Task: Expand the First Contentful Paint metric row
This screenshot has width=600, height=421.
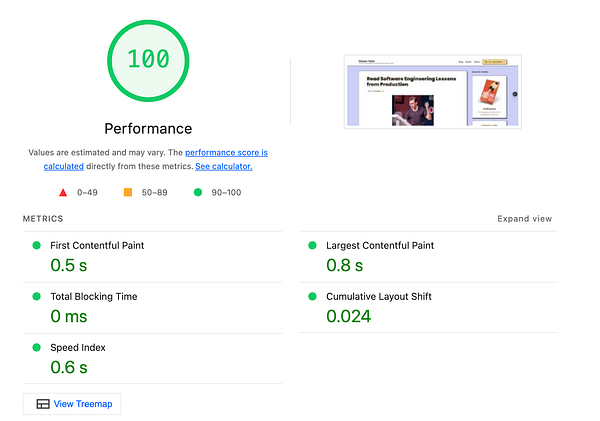Action: click(152, 257)
